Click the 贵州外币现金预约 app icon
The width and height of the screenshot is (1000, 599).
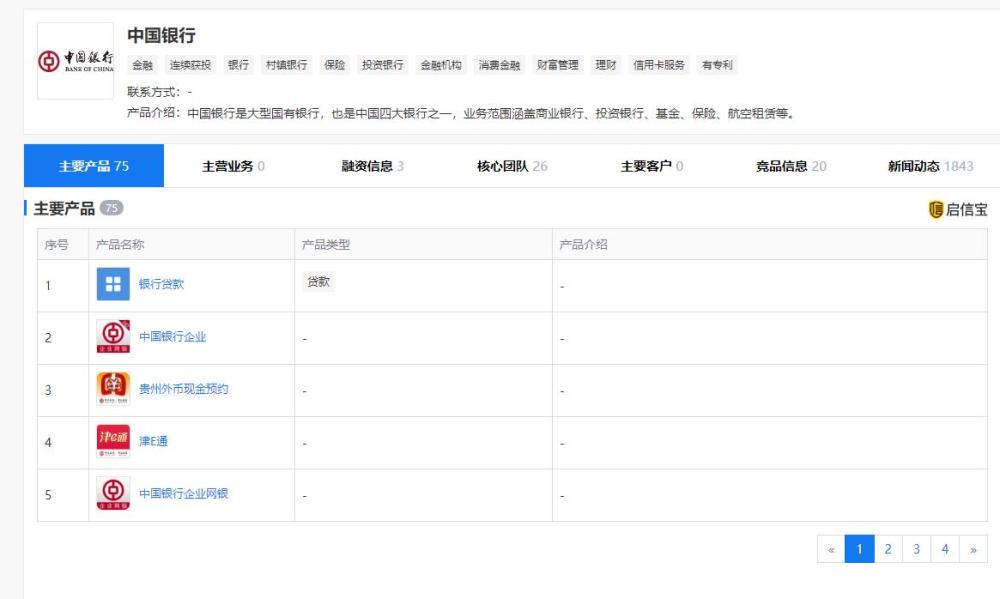(x=113, y=388)
